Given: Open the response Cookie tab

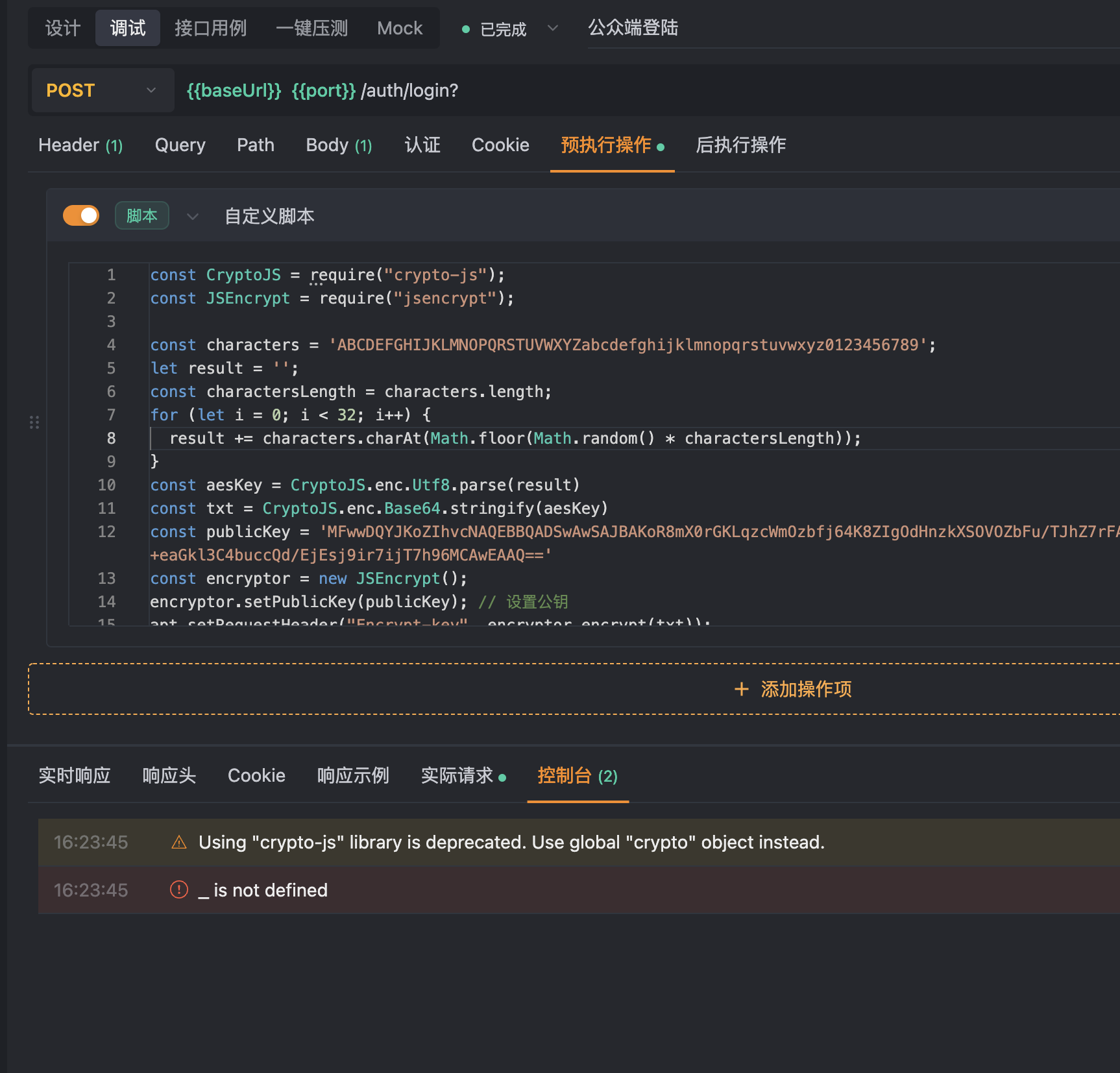Looking at the screenshot, I should pyautogui.click(x=256, y=775).
